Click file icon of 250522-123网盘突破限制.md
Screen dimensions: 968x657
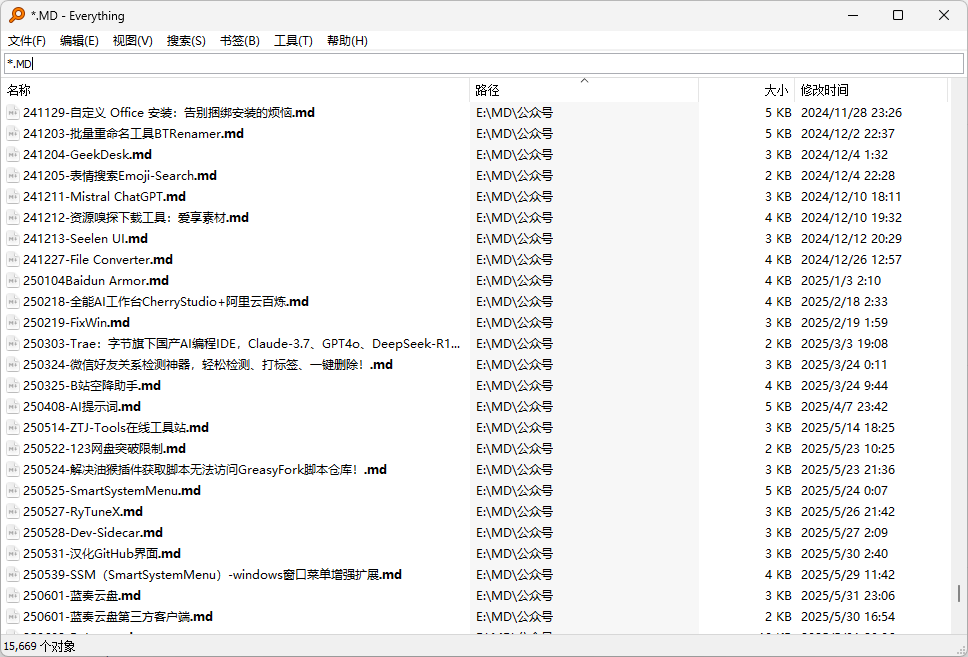point(12,448)
